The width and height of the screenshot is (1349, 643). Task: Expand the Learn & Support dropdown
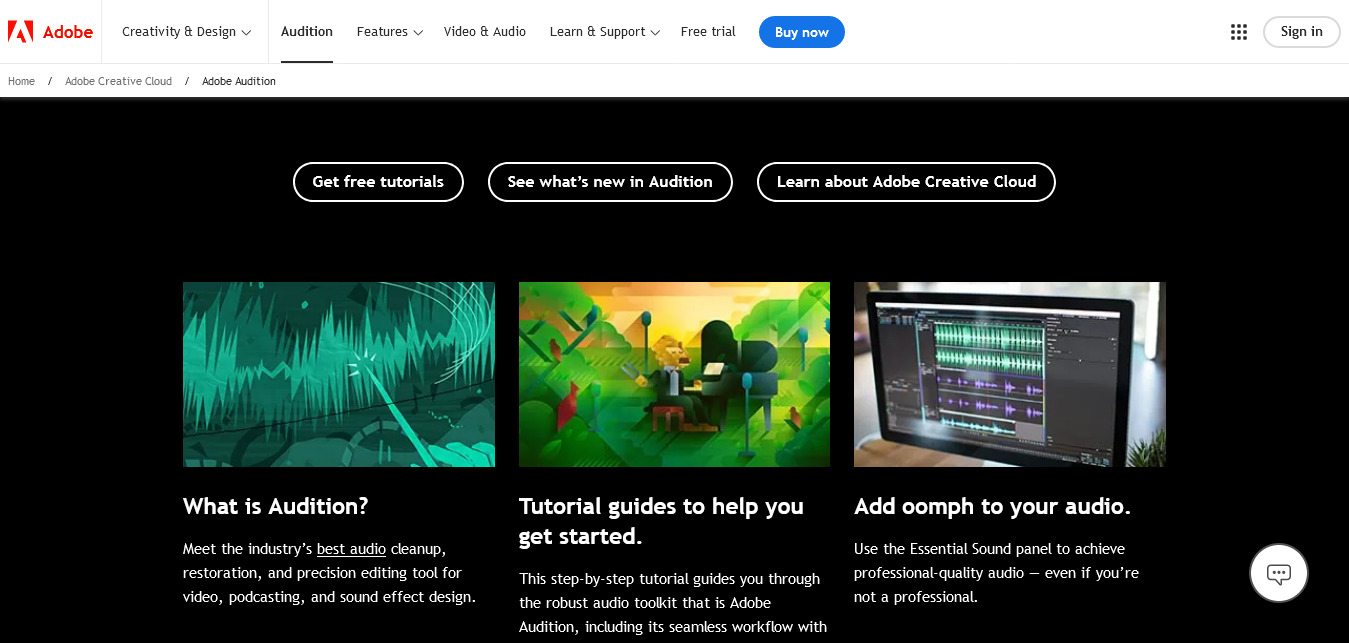(604, 32)
